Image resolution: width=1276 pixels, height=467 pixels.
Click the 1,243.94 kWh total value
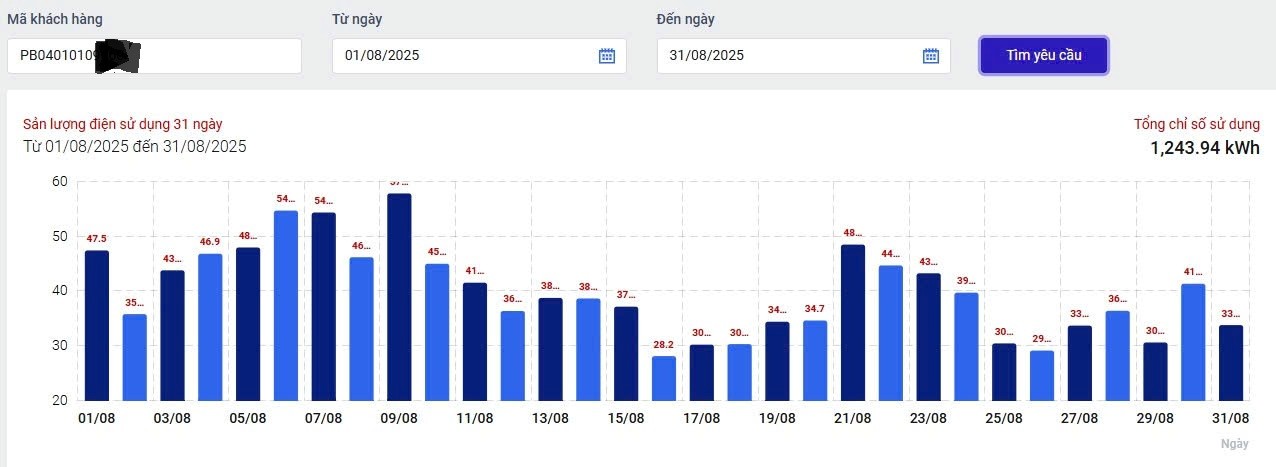1205,148
